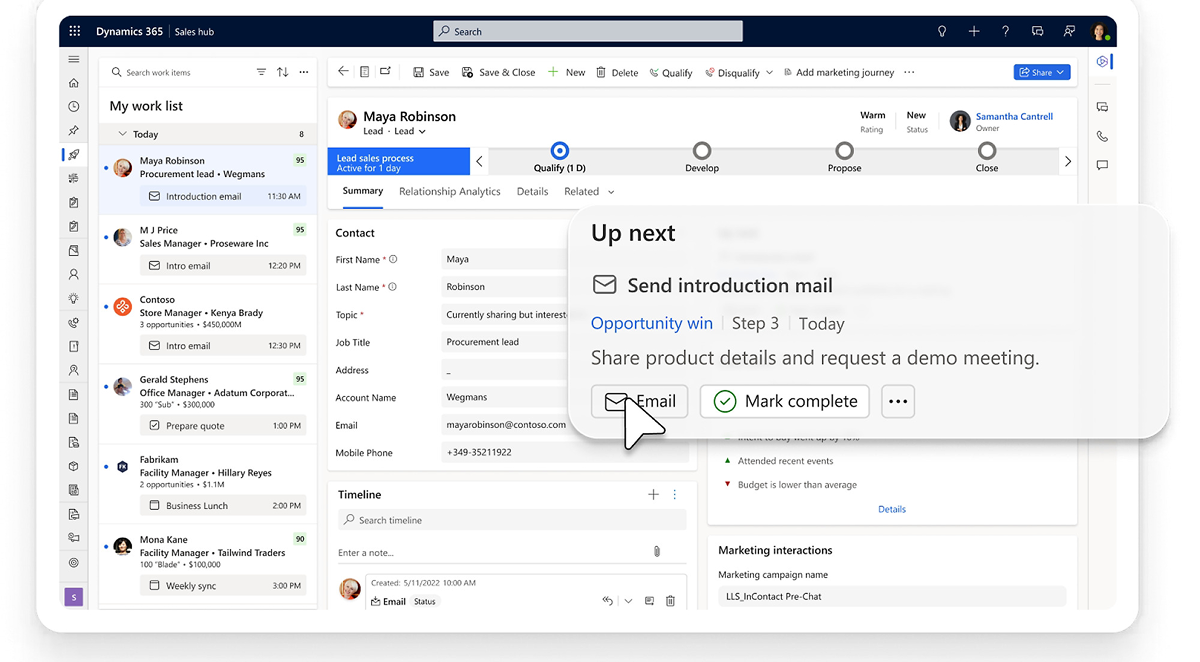Click the attachment paperclip in timeline note
Image resolution: width=1200 pixels, height=662 pixels.
[x=657, y=552]
